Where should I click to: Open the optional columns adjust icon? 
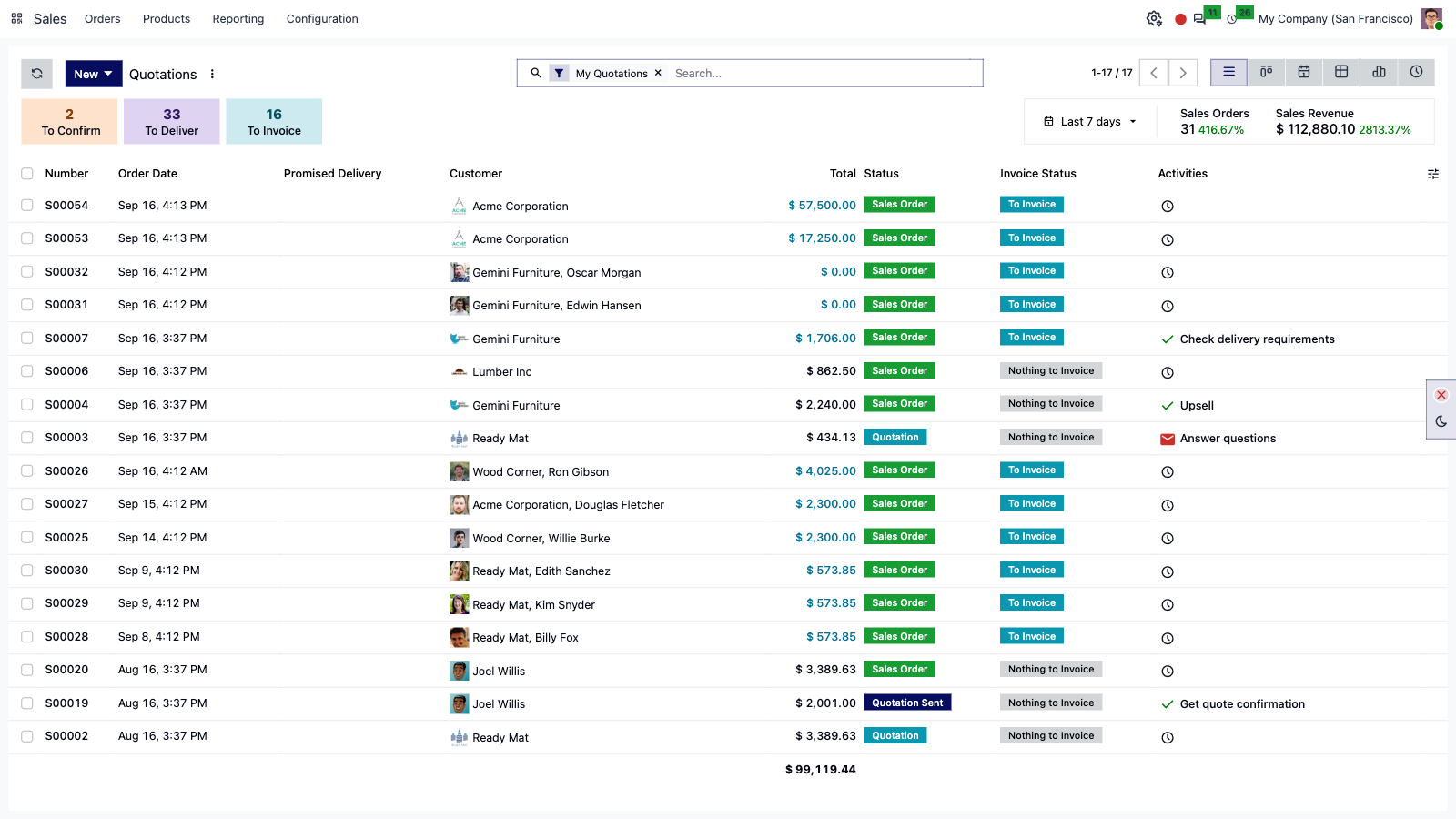pyautogui.click(x=1433, y=174)
